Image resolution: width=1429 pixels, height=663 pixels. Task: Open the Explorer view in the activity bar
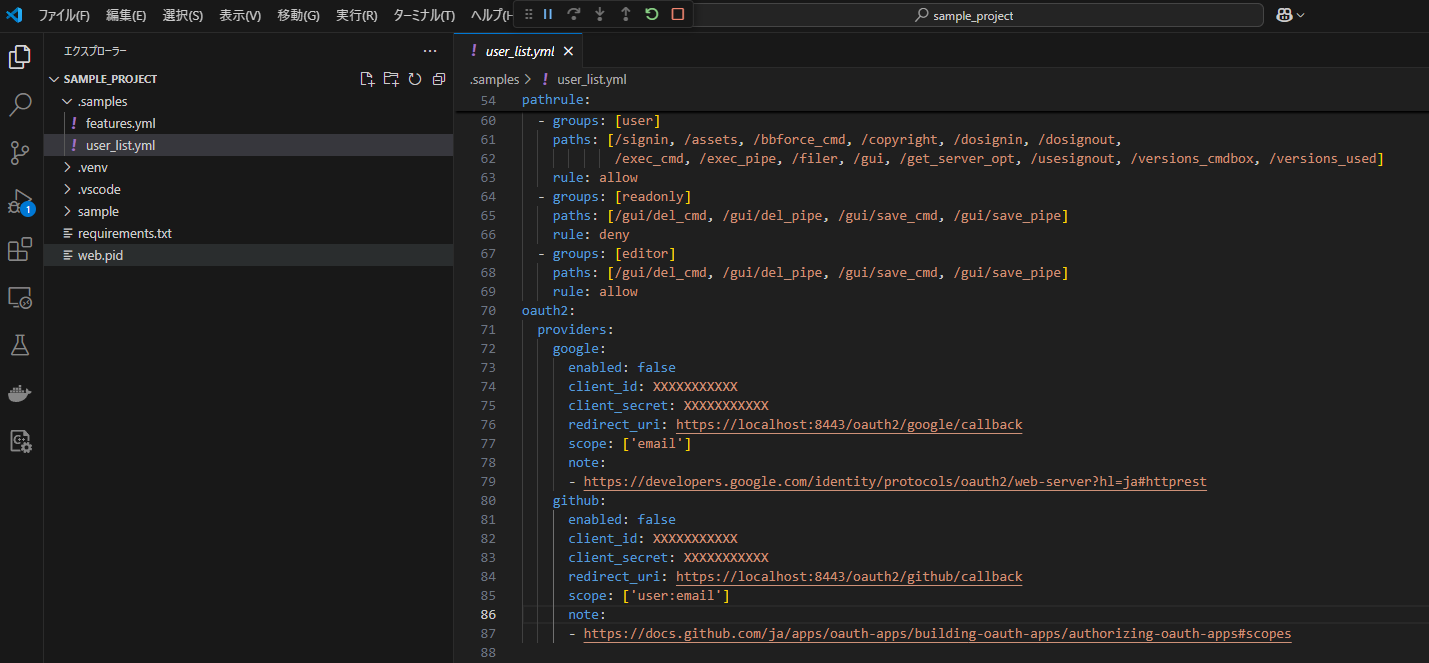(20, 57)
